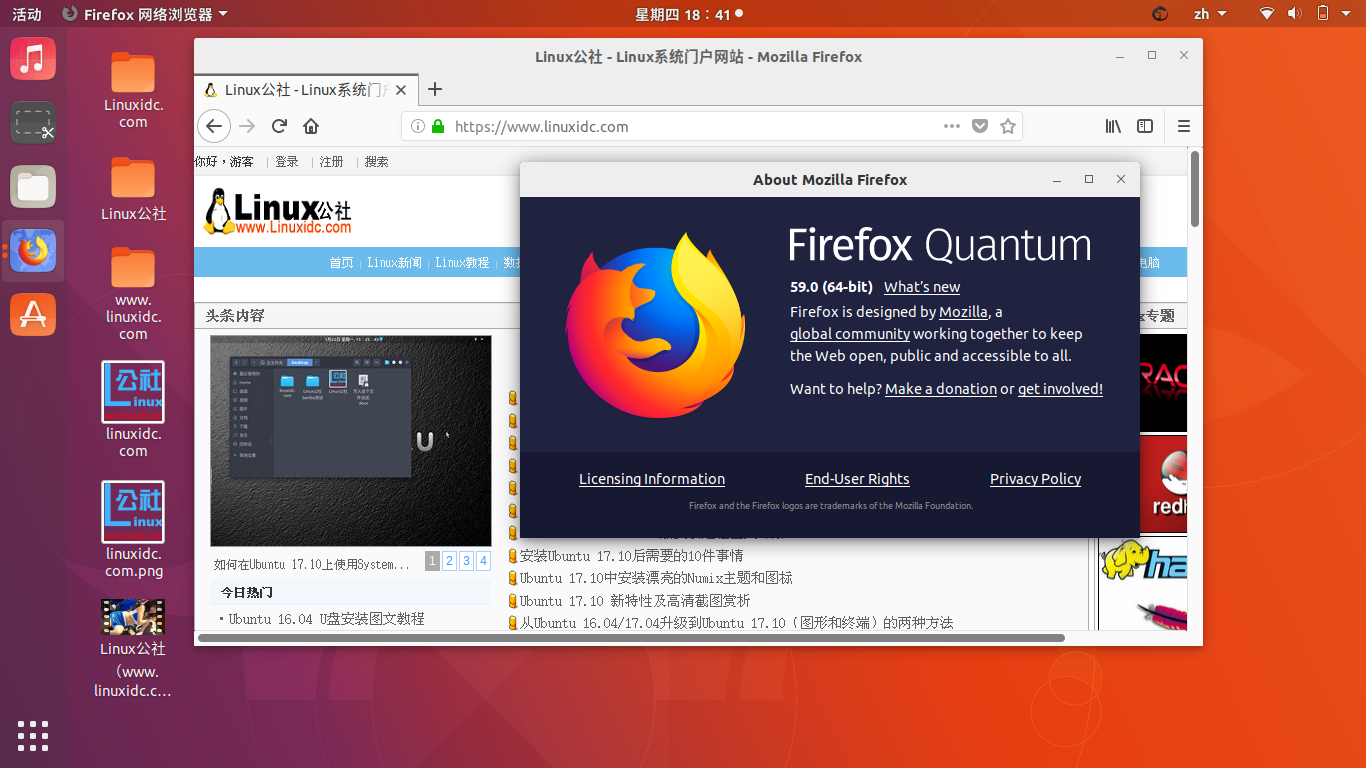Click the headline slideshow image
This screenshot has height=768, width=1366.
tap(351, 440)
